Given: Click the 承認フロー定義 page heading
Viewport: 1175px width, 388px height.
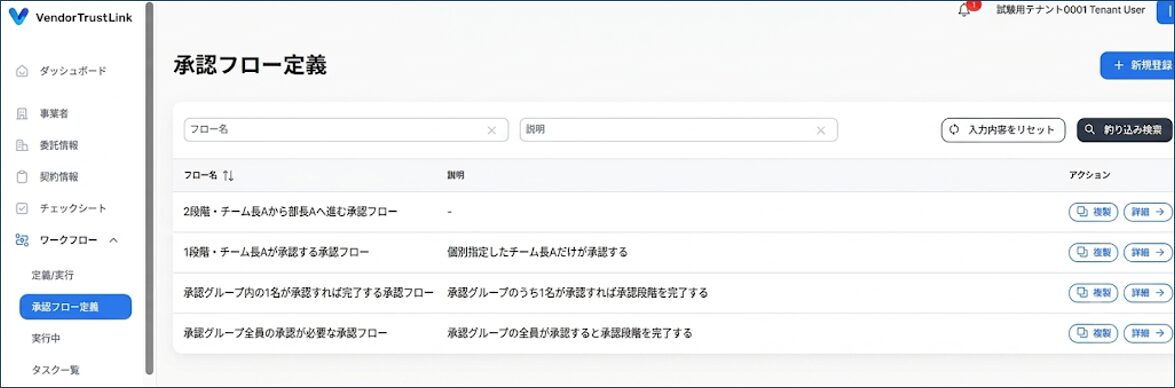Looking at the screenshot, I should click(x=250, y=65).
